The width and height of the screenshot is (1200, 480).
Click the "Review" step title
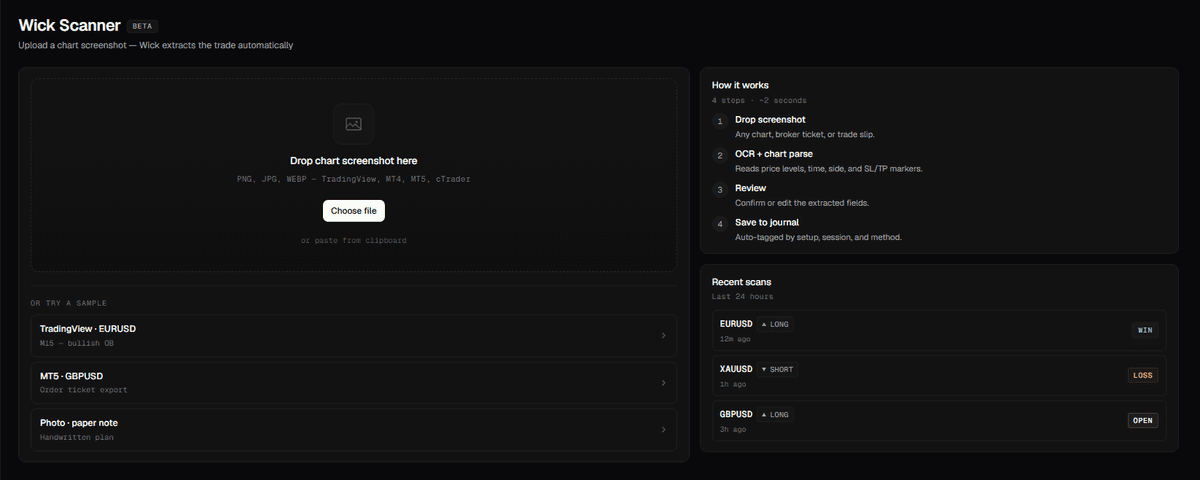click(x=751, y=188)
